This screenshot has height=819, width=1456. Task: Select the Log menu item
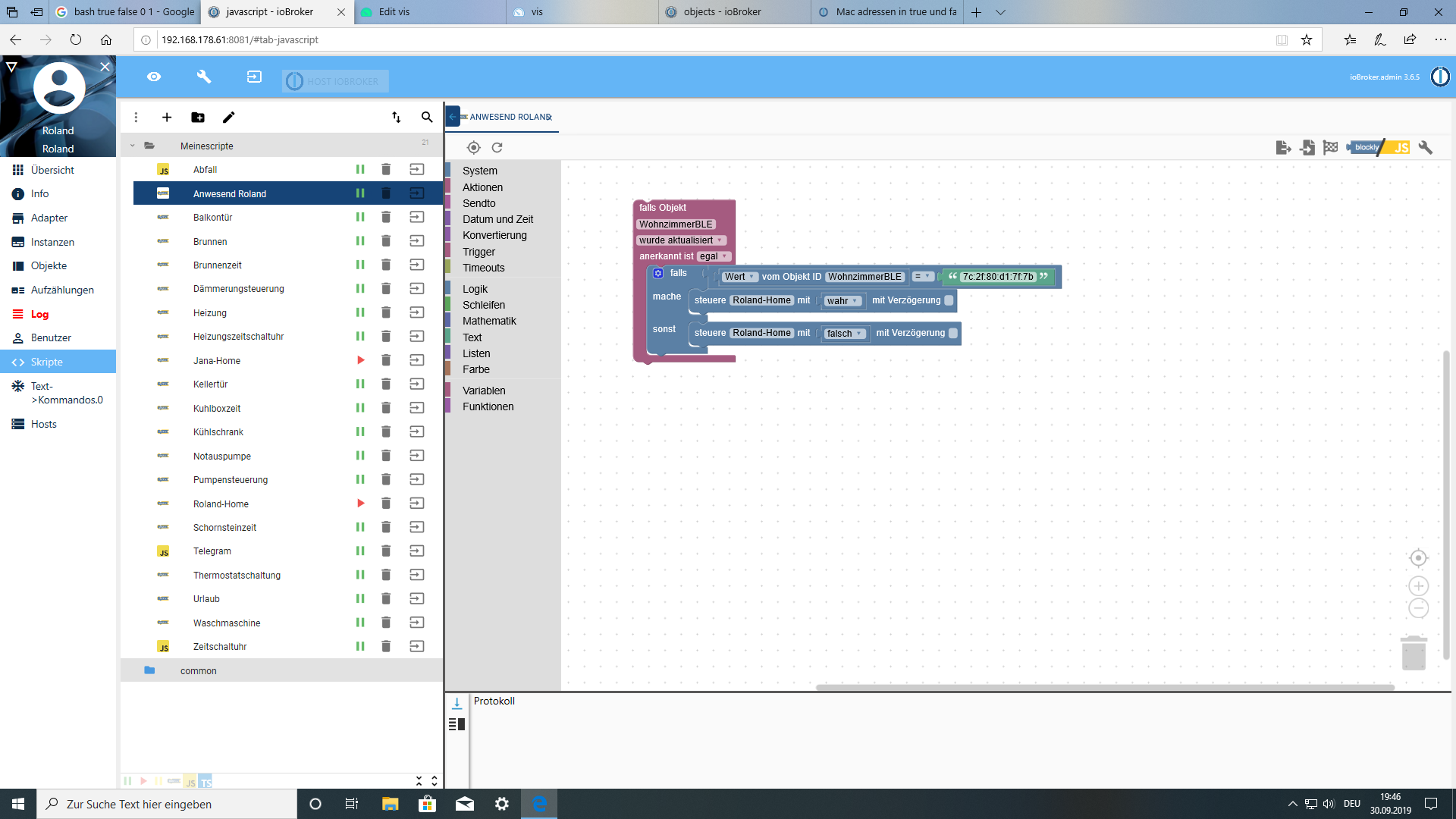click(x=38, y=313)
